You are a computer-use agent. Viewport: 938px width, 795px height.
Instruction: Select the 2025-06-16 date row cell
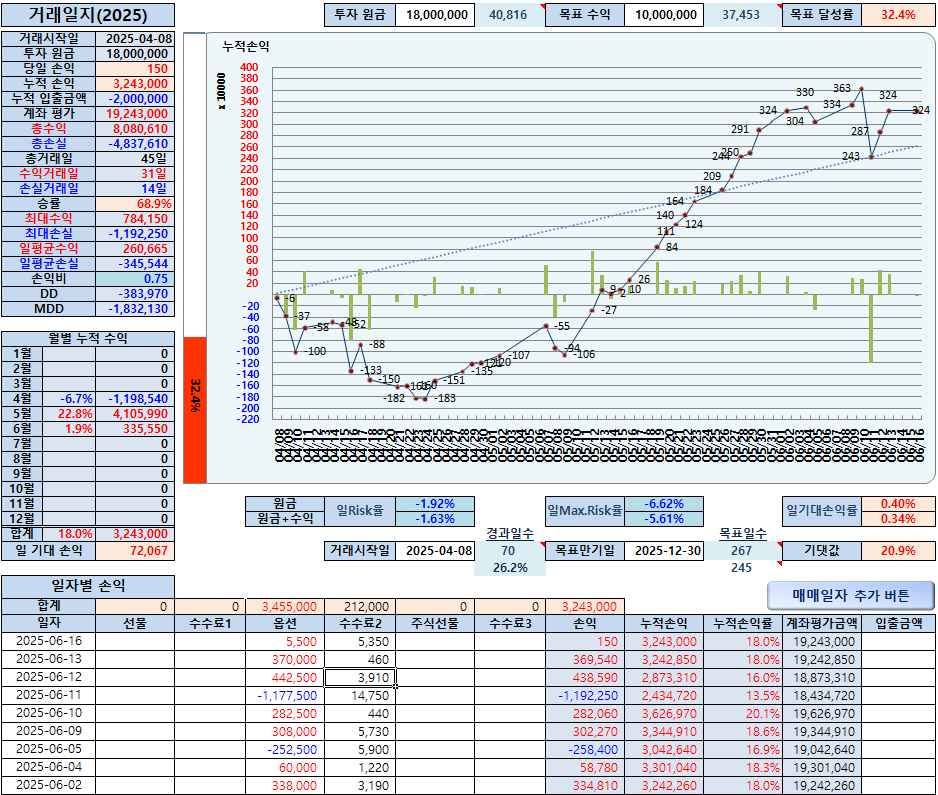[x=48, y=641]
